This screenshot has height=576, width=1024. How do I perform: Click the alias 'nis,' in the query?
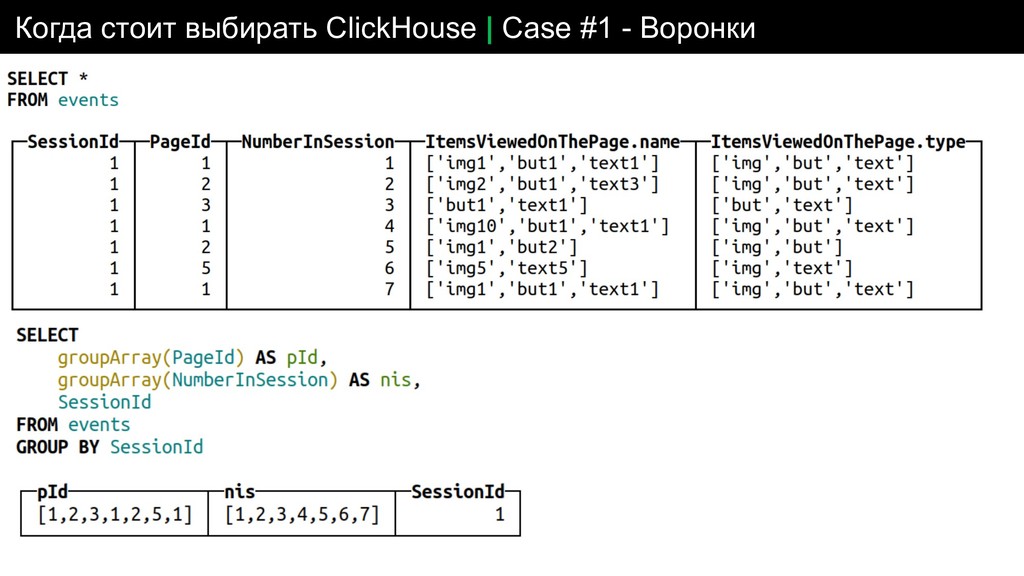400,380
